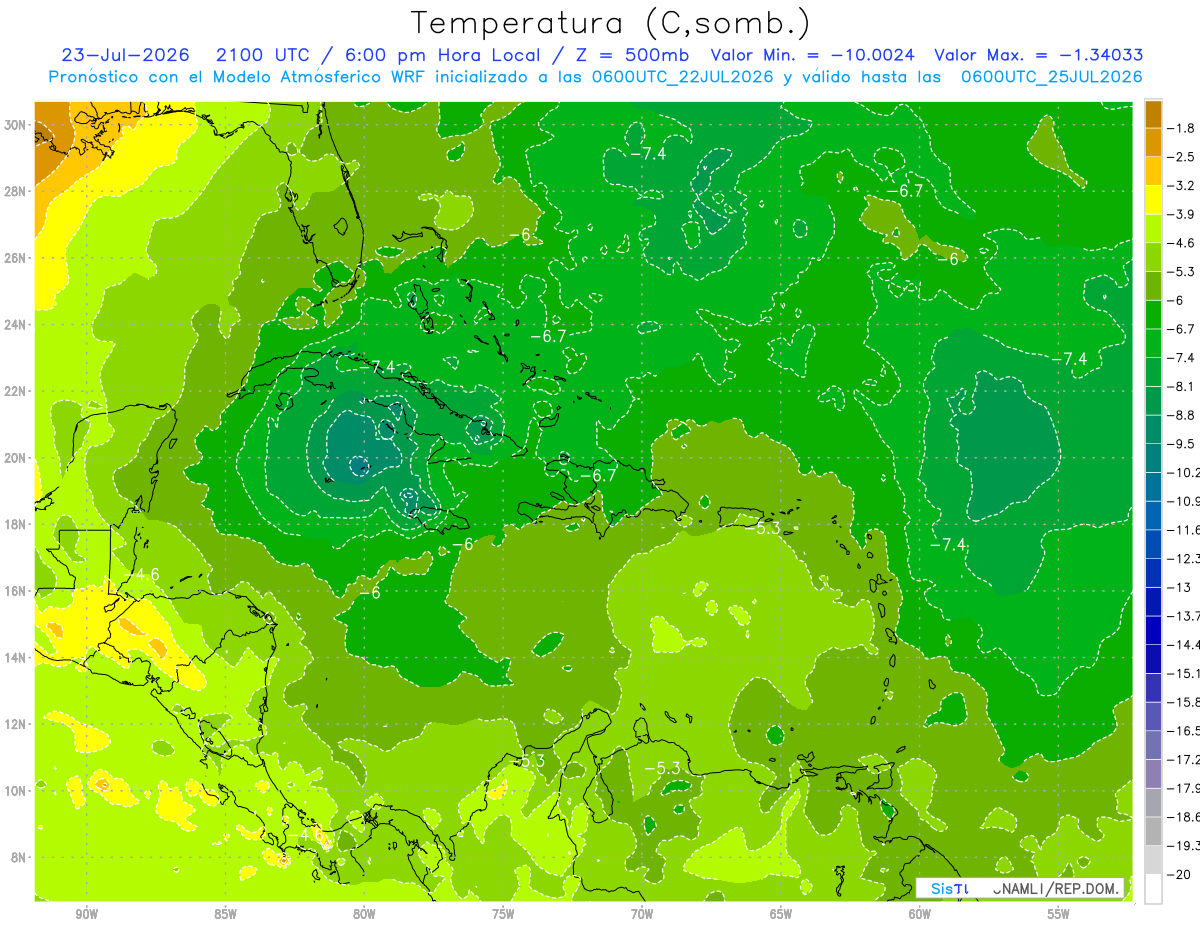Click the '70W' longitude axis label
1200x927 pixels.
pos(642,914)
